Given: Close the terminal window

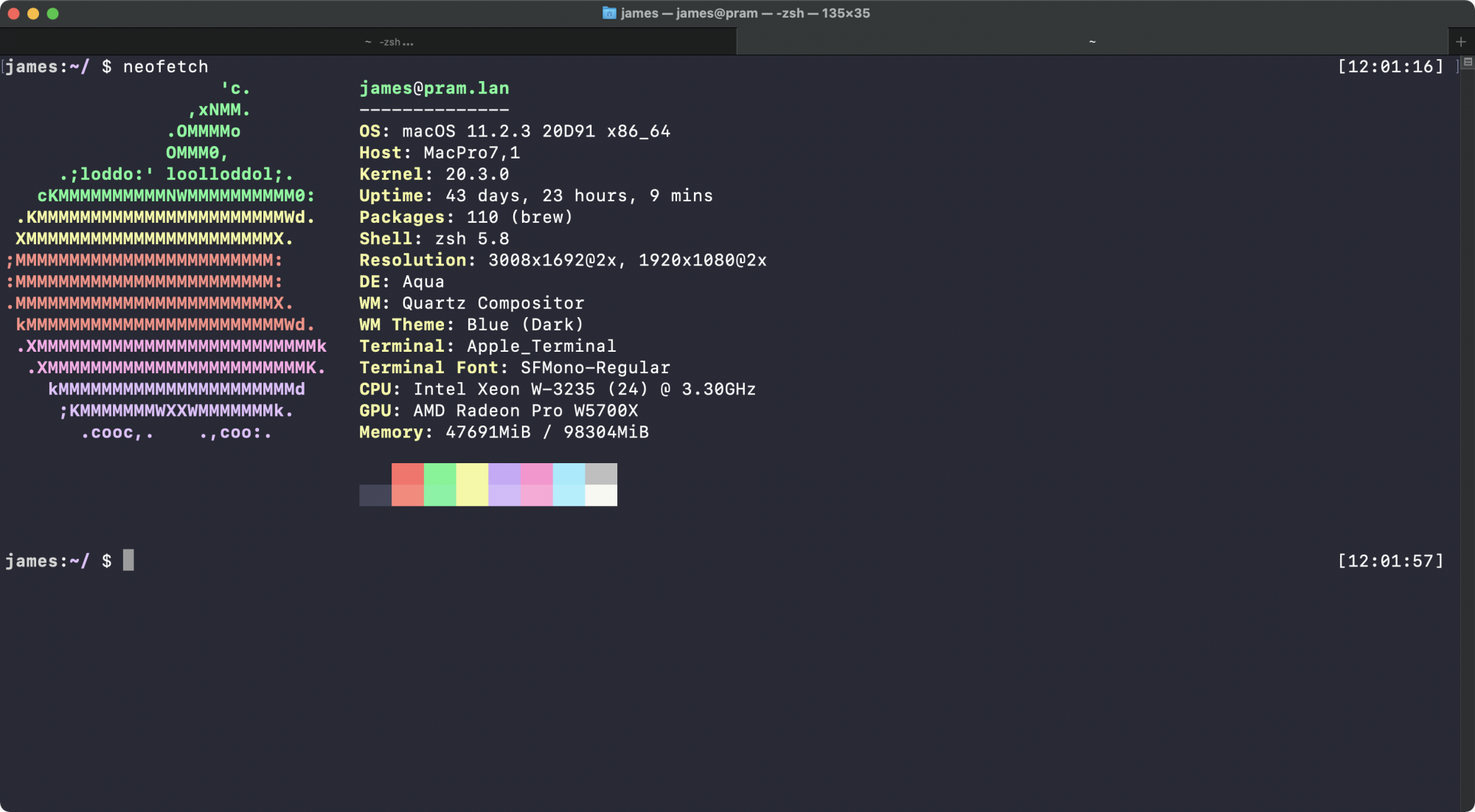Looking at the screenshot, I should (13, 13).
